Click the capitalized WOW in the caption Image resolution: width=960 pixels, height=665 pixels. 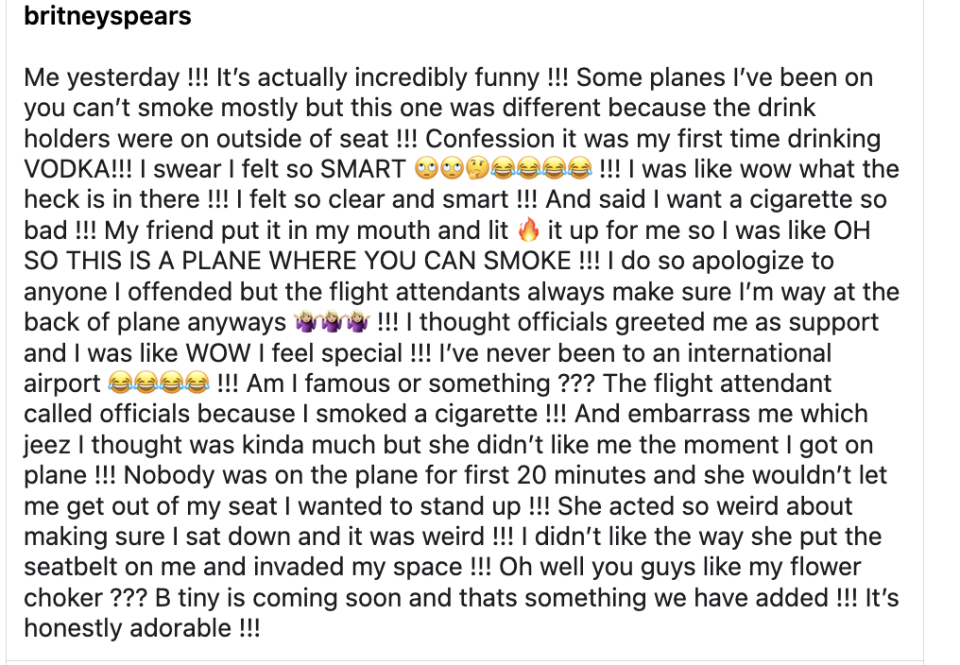point(218,353)
